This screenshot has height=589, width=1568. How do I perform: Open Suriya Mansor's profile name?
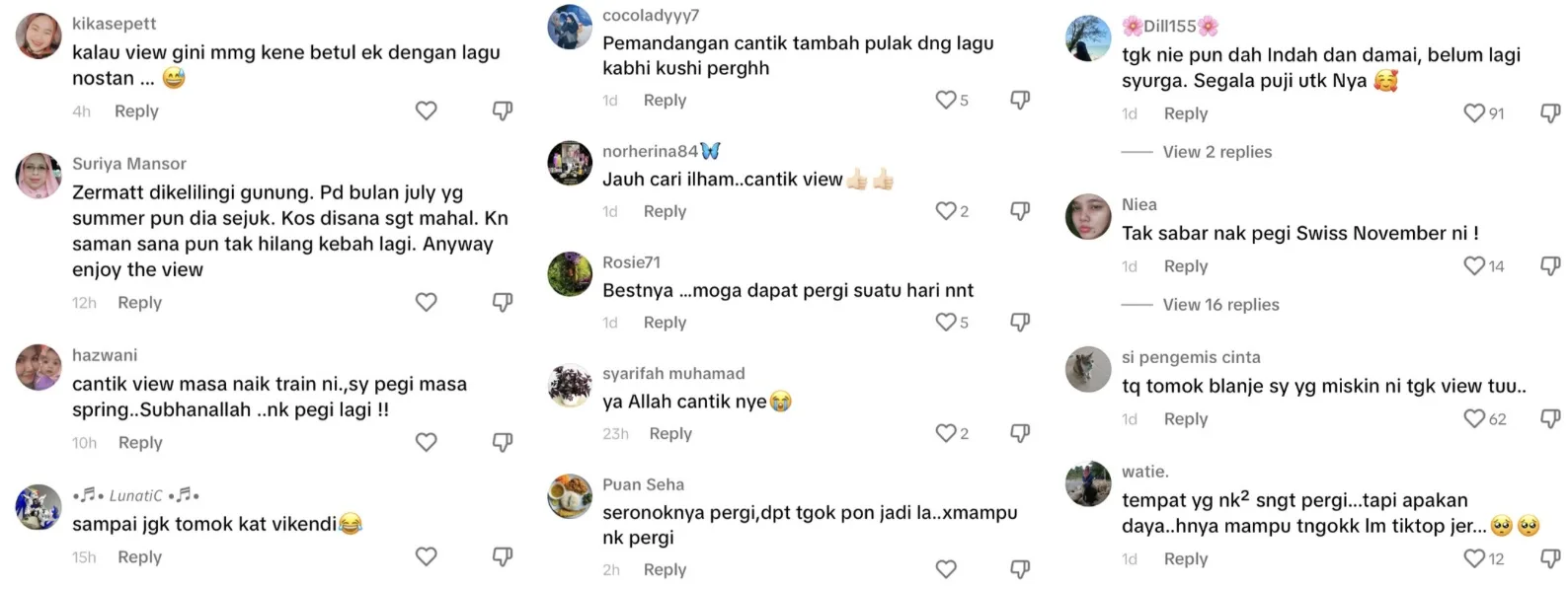tap(128, 164)
